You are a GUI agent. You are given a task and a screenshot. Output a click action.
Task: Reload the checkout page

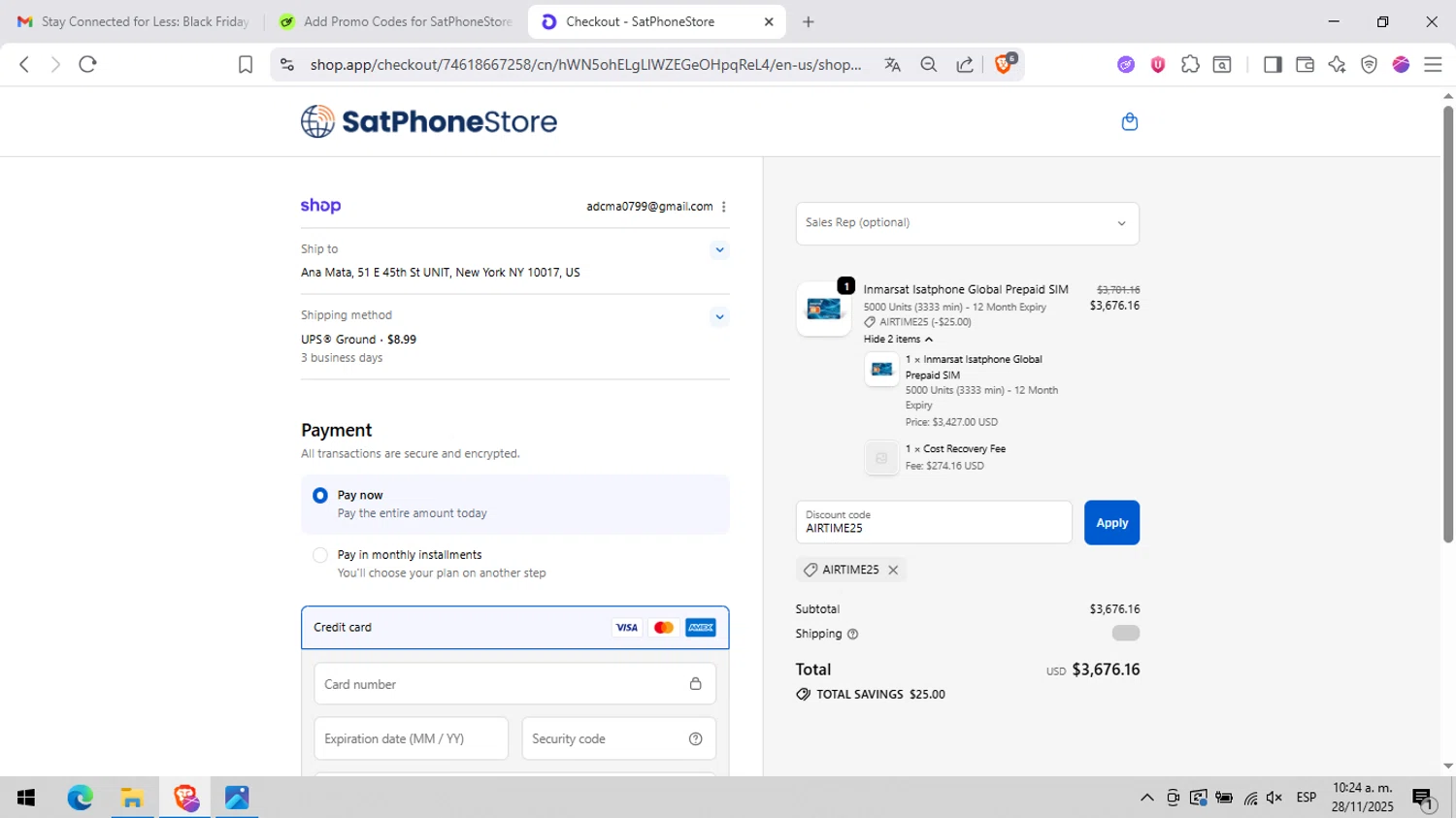coord(87,64)
